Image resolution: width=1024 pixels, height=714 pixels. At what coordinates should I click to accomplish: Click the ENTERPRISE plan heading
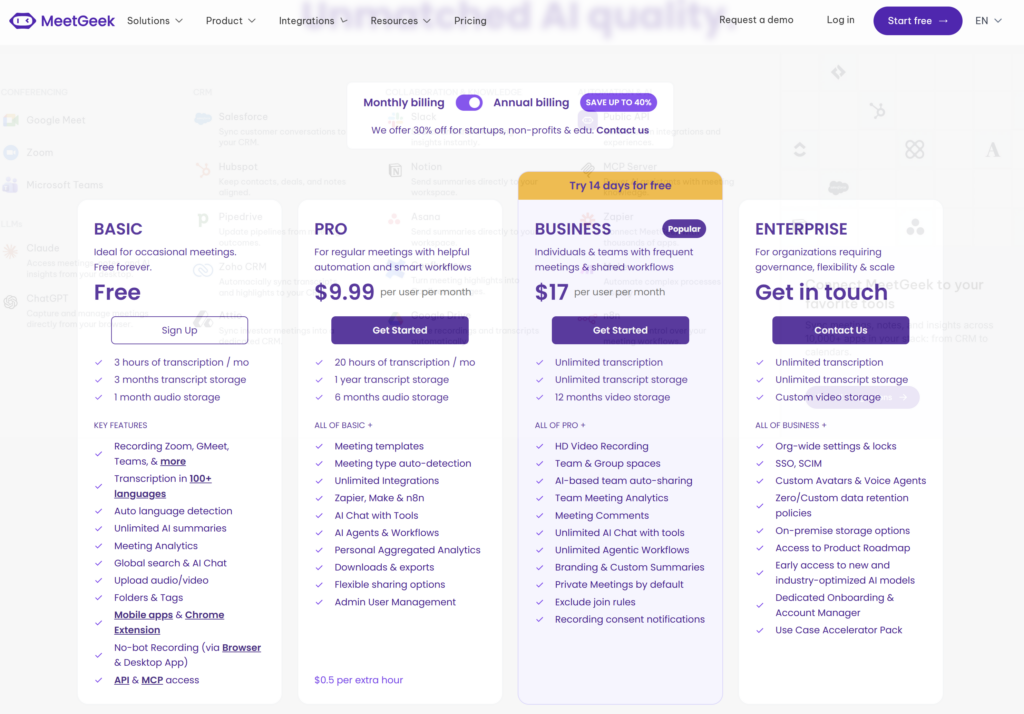pyautogui.click(x=801, y=229)
